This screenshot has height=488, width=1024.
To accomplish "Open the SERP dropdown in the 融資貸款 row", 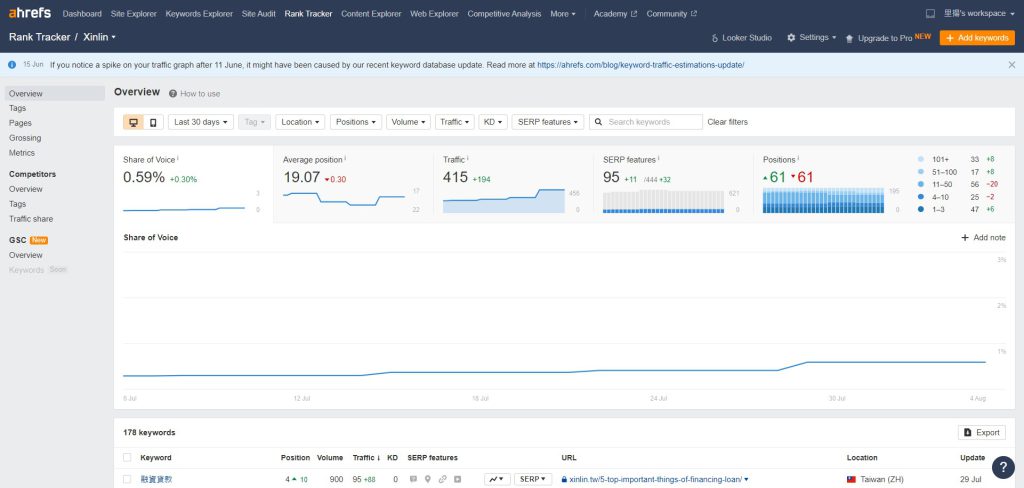I will [533, 479].
